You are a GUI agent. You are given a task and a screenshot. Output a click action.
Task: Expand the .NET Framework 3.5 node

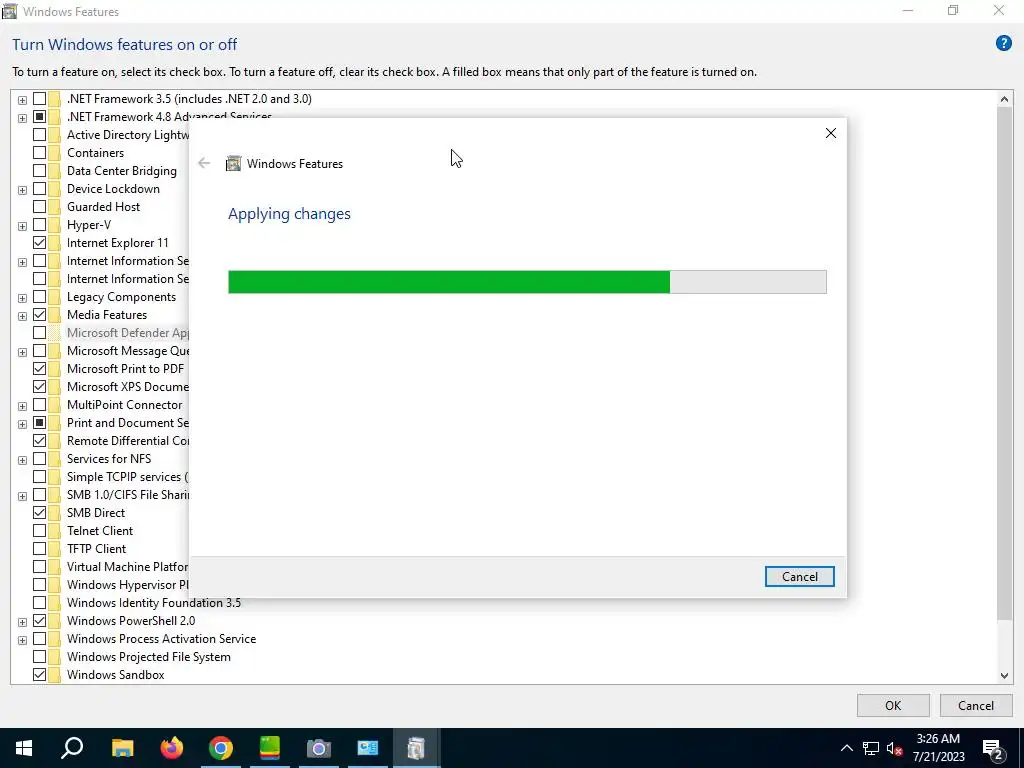pos(22,100)
